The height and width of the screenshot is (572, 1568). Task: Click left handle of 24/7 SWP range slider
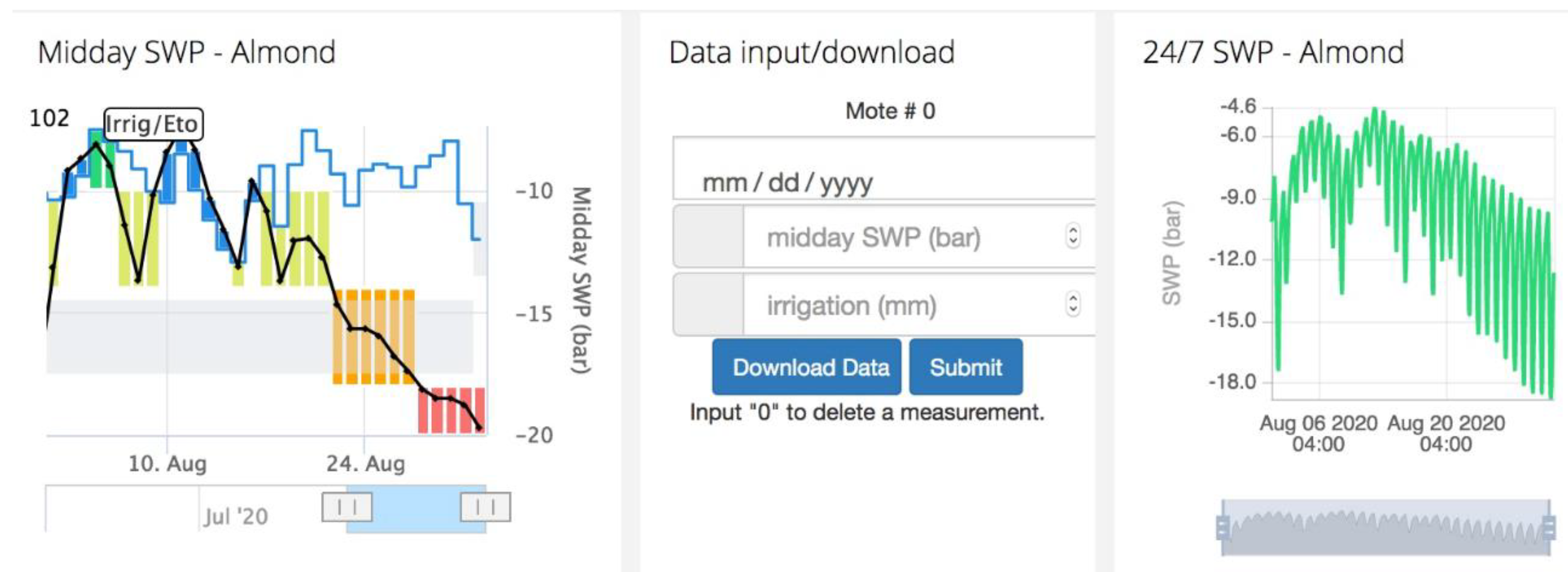coord(1222,528)
